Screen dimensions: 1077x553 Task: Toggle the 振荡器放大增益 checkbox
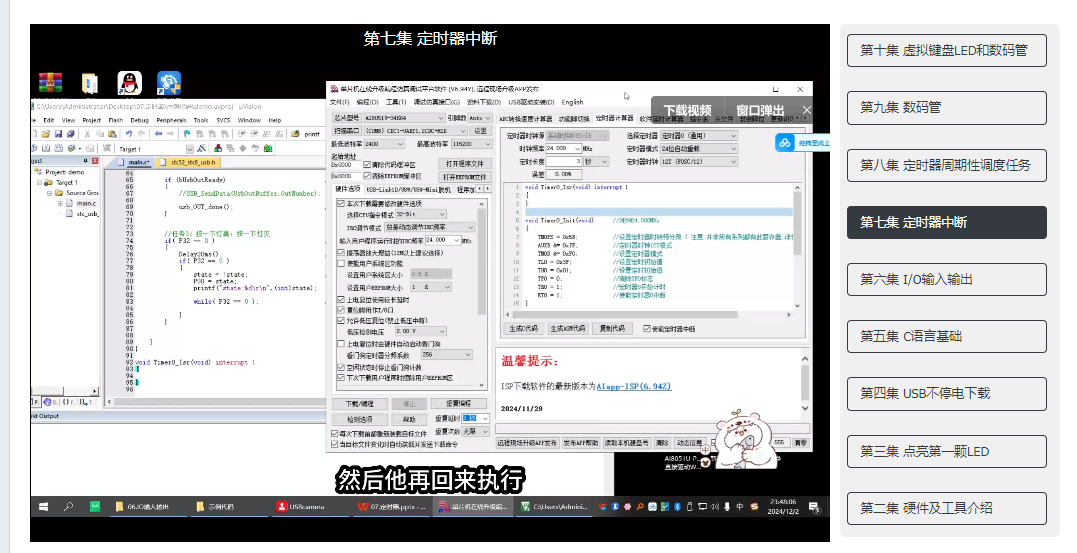(x=341, y=253)
